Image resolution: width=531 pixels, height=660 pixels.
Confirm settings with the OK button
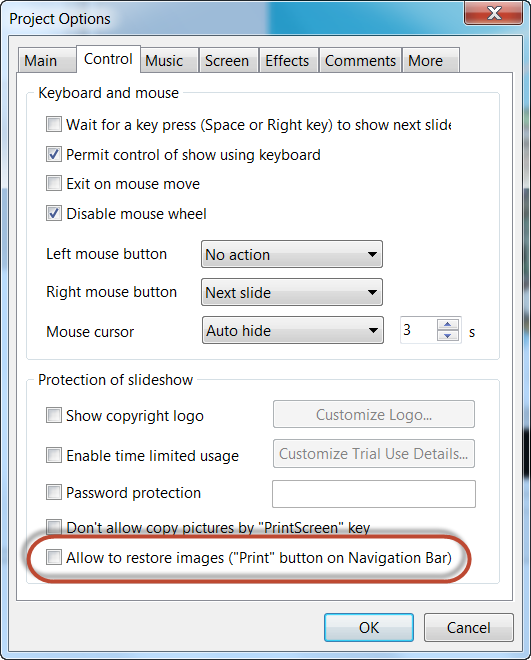pos(369,628)
